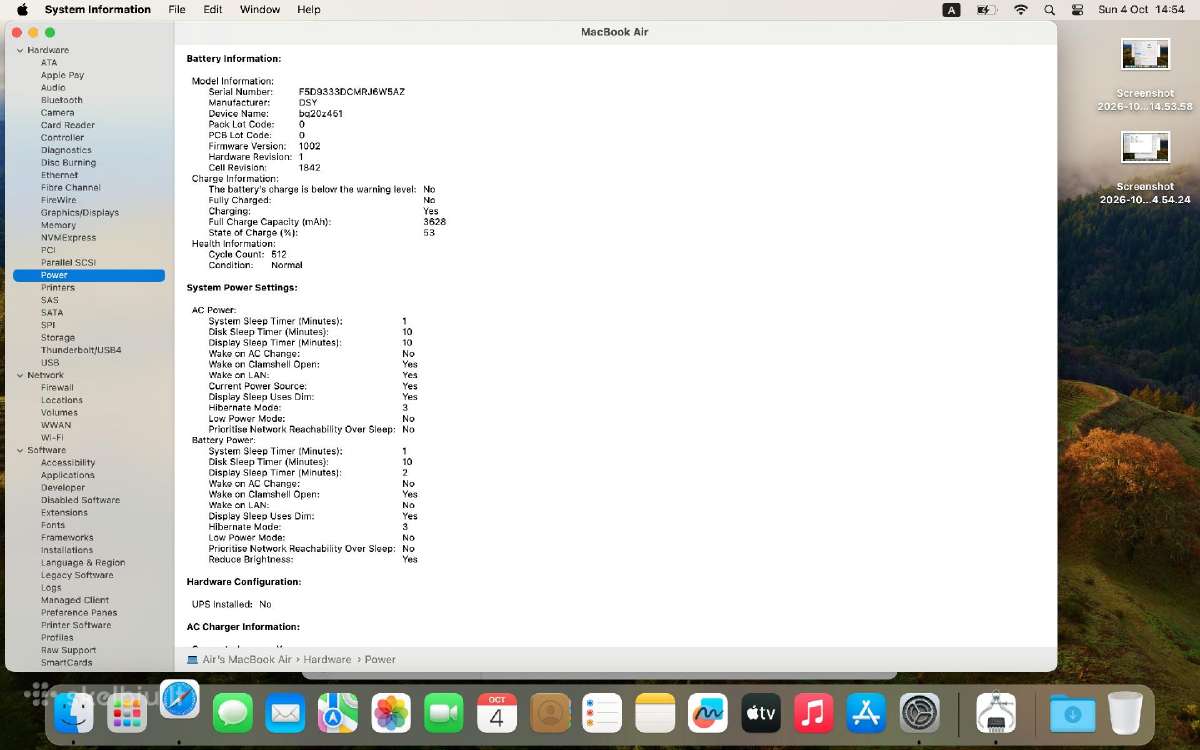Viewport: 1200px width, 750px height.
Task: Open FaceTime app in the Dock
Action: [x=444, y=714]
